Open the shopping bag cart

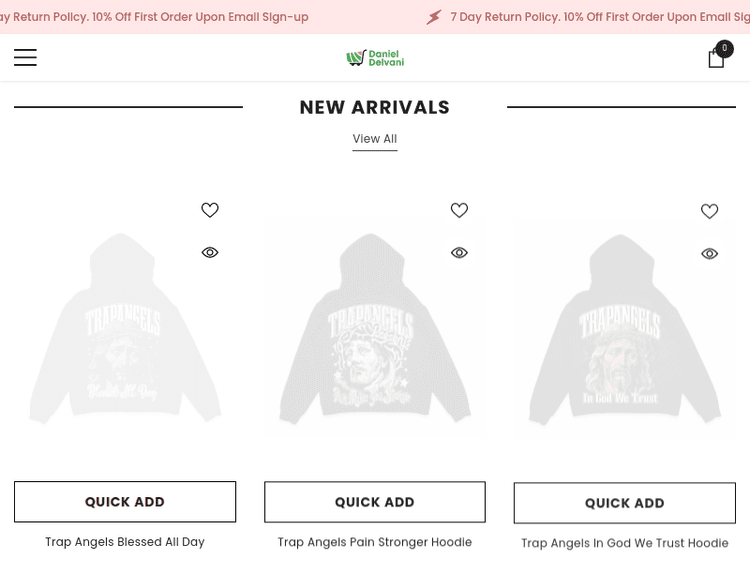(x=718, y=56)
